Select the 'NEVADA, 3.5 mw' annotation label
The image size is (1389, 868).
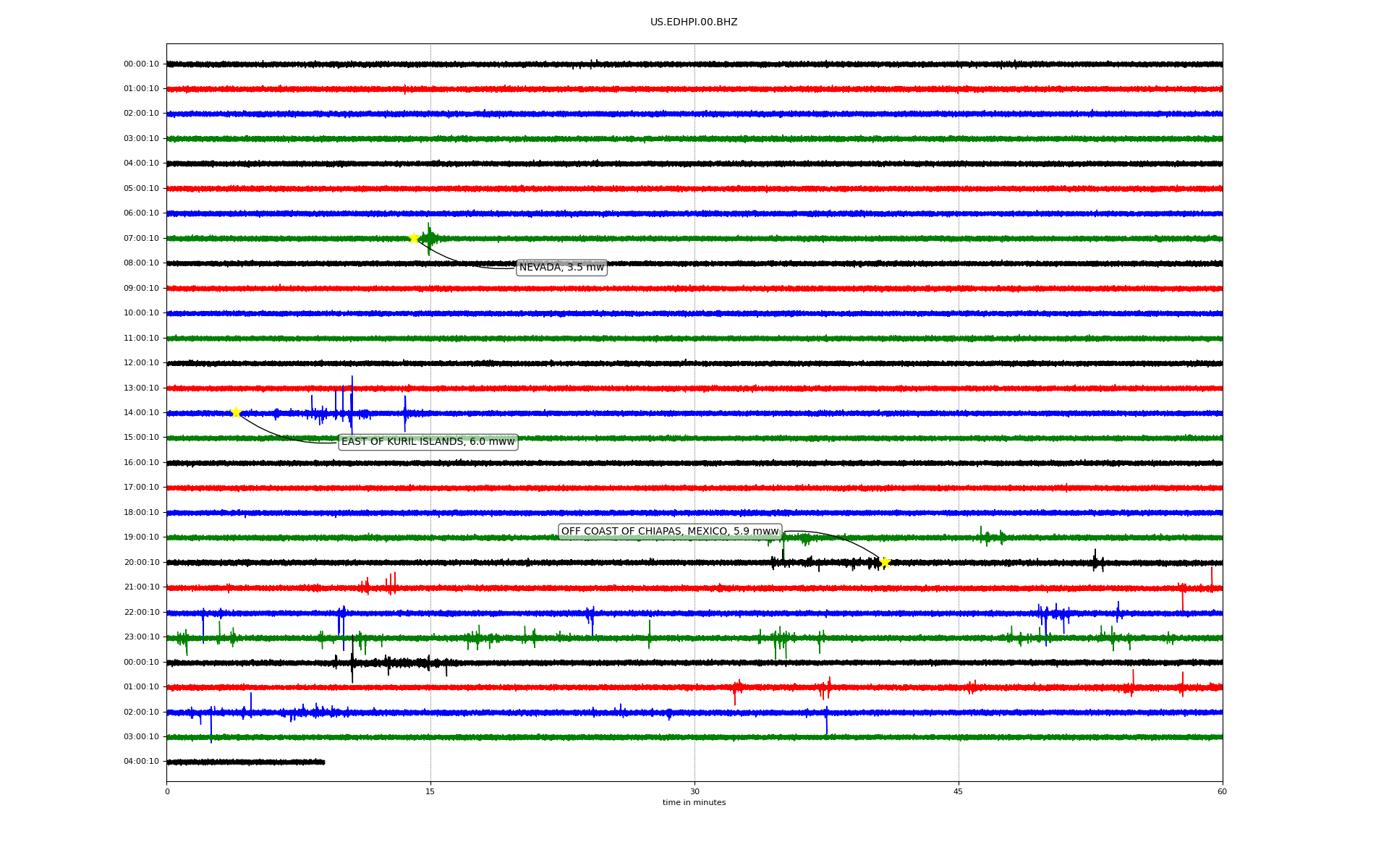pos(561,268)
